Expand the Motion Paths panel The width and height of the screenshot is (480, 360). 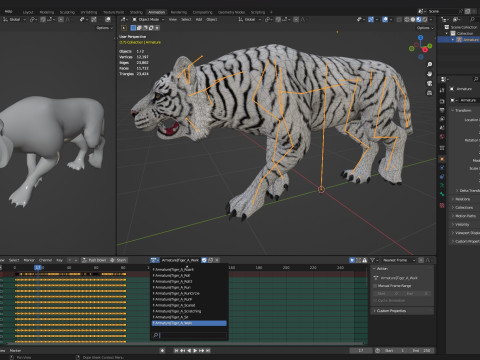click(x=465, y=216)
